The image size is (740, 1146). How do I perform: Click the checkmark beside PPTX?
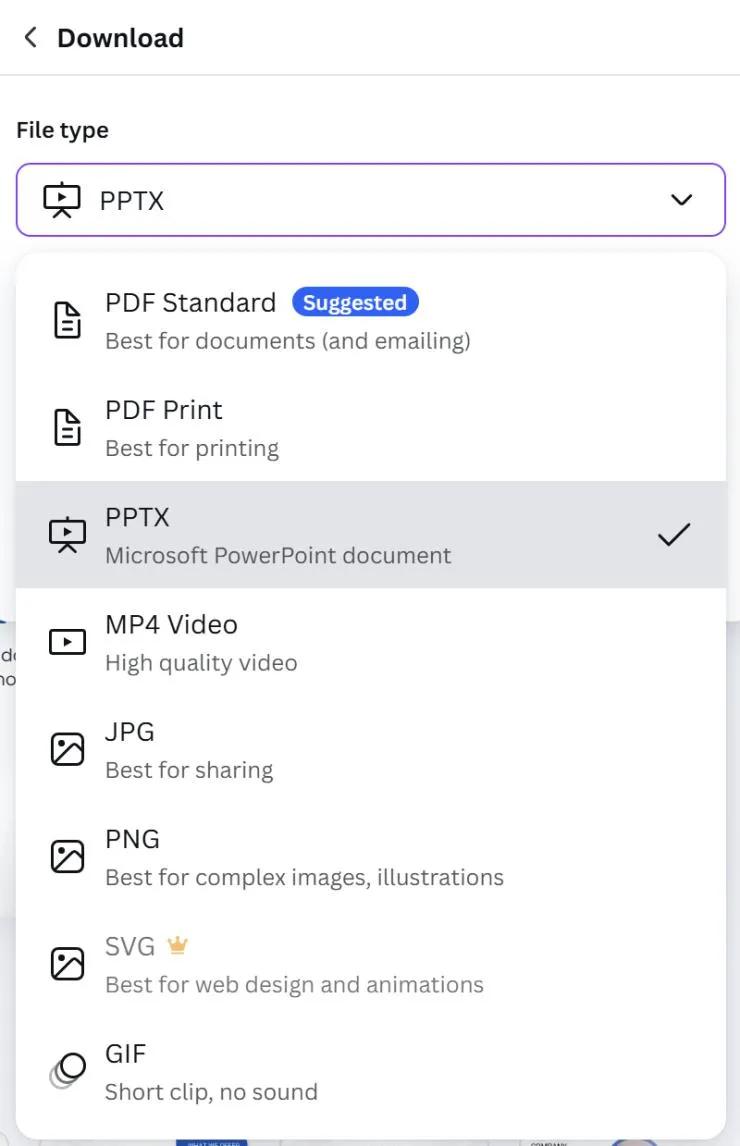click(674, 534)
